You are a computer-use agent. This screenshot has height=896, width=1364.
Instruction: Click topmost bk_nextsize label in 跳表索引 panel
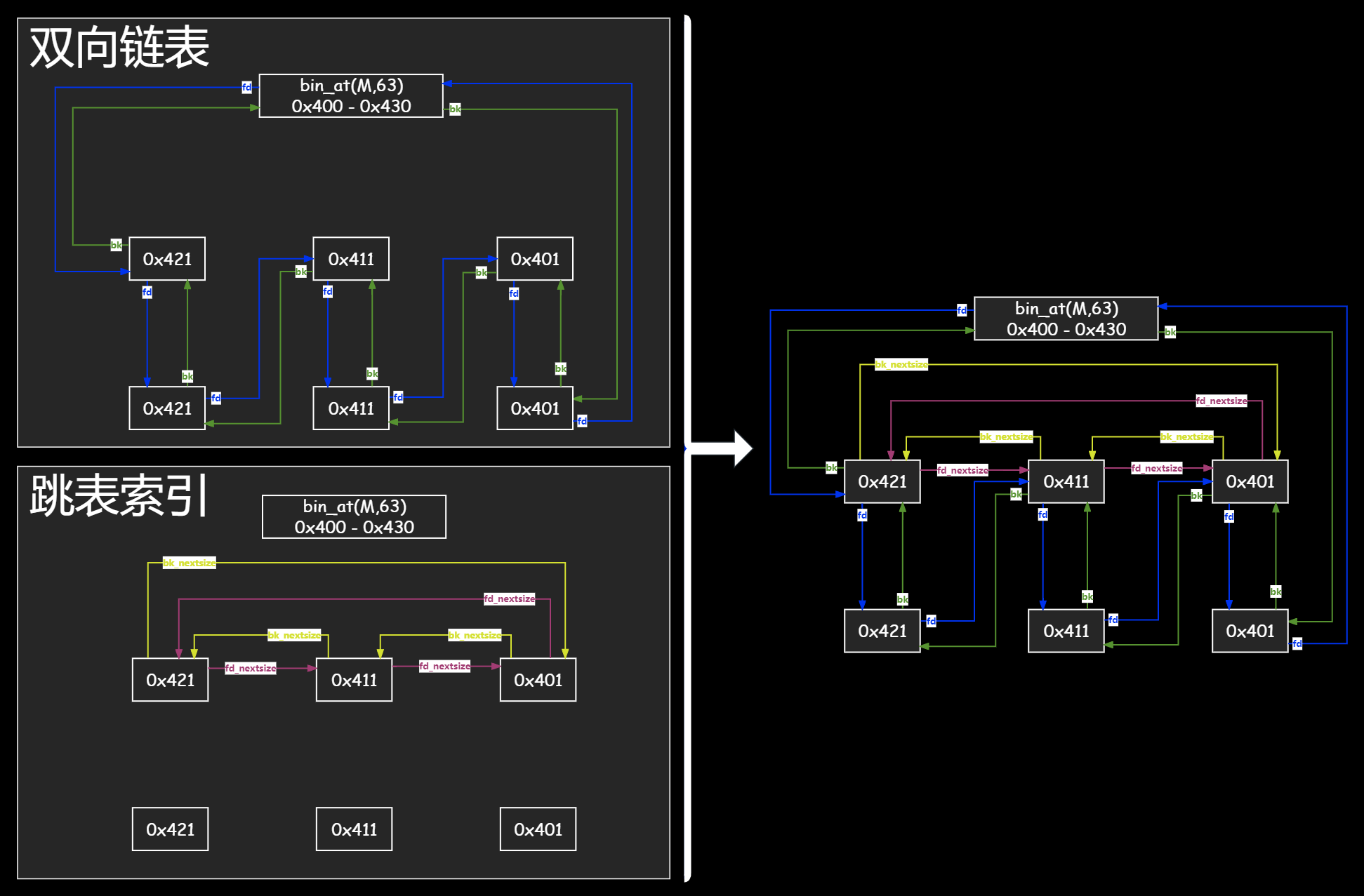coord(190,563)
